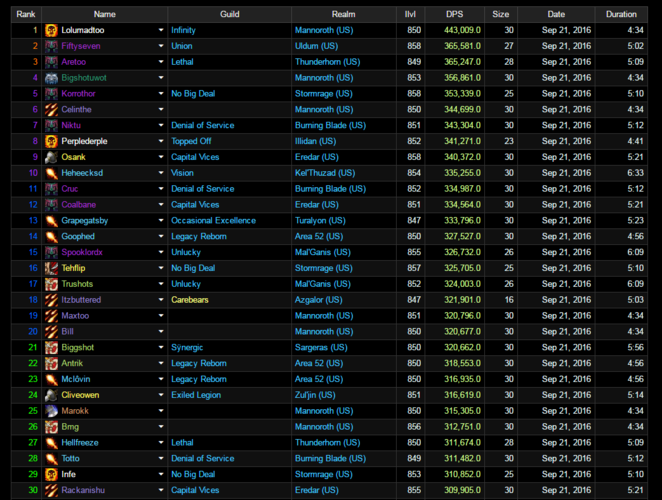Sort by the Realm column header

[x=343, y=14]
